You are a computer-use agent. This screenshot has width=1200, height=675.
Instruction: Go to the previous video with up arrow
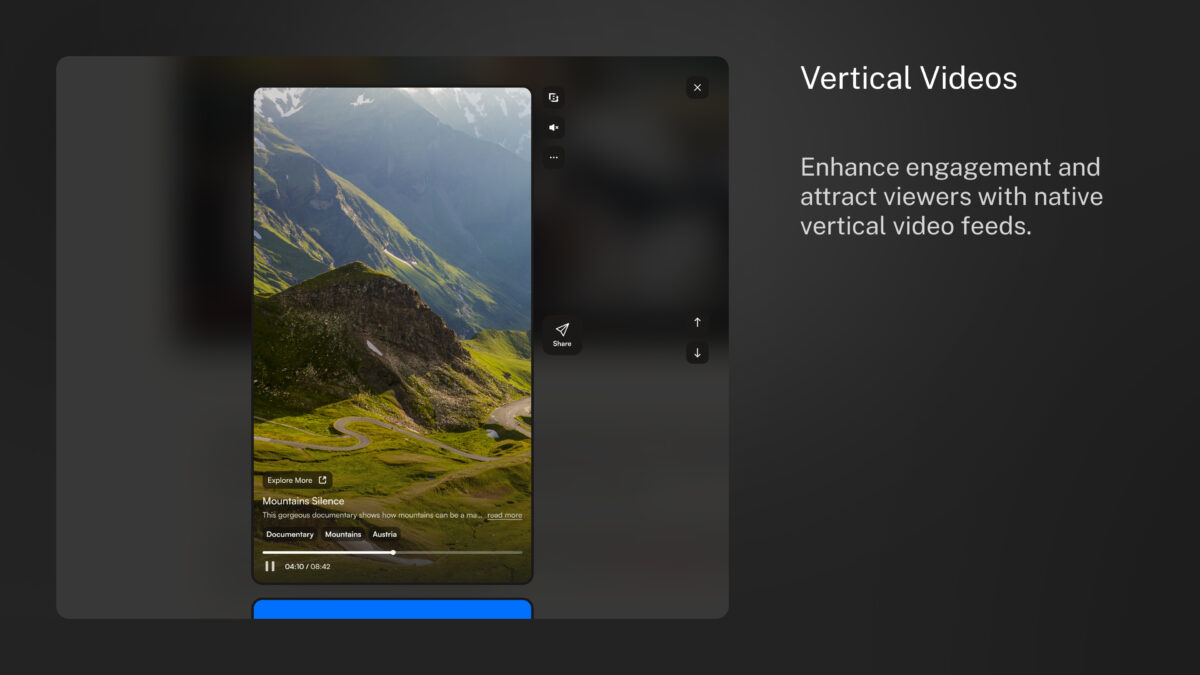[x=697, y=322]
